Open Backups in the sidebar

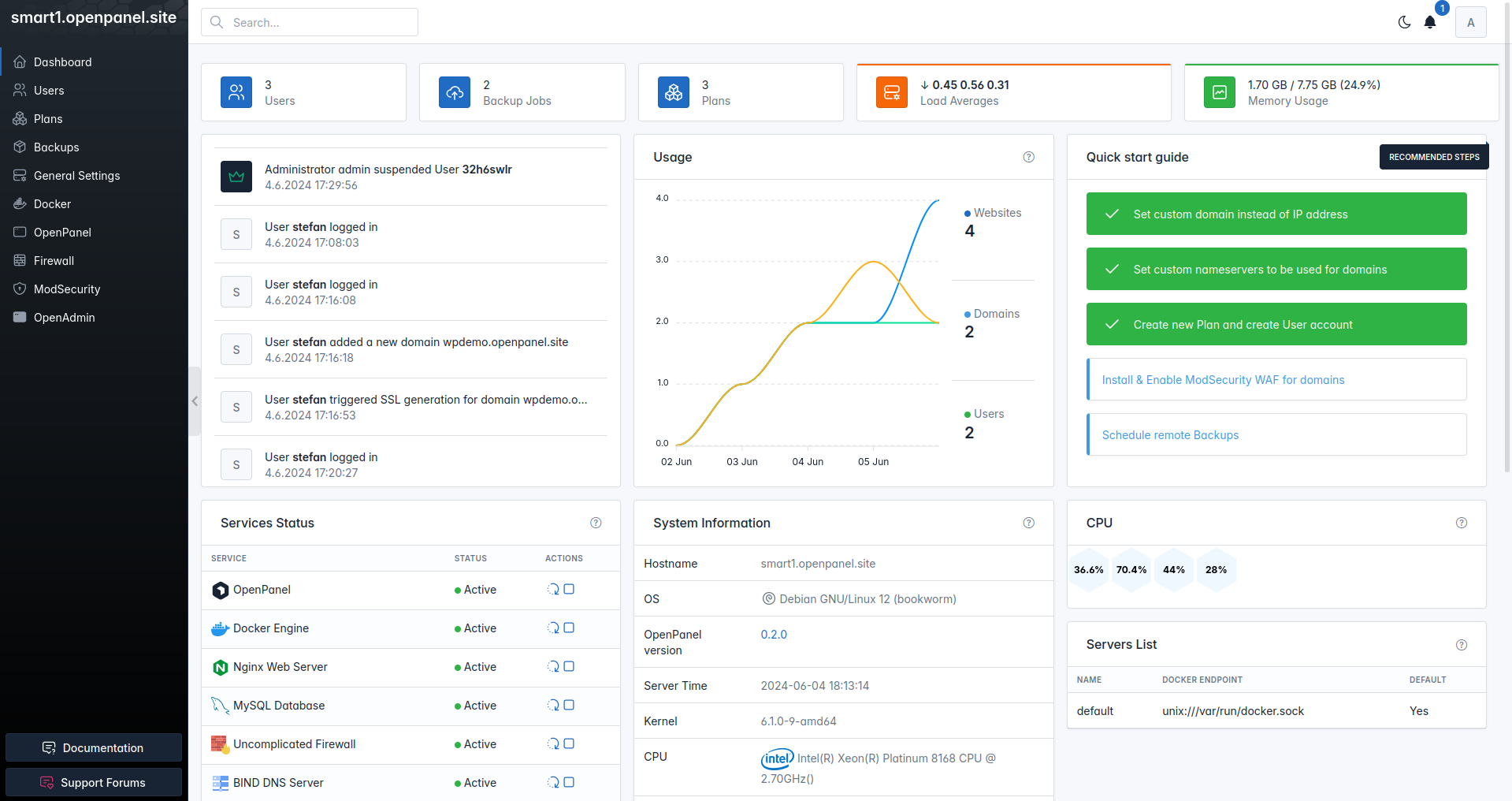click(94, 147)
